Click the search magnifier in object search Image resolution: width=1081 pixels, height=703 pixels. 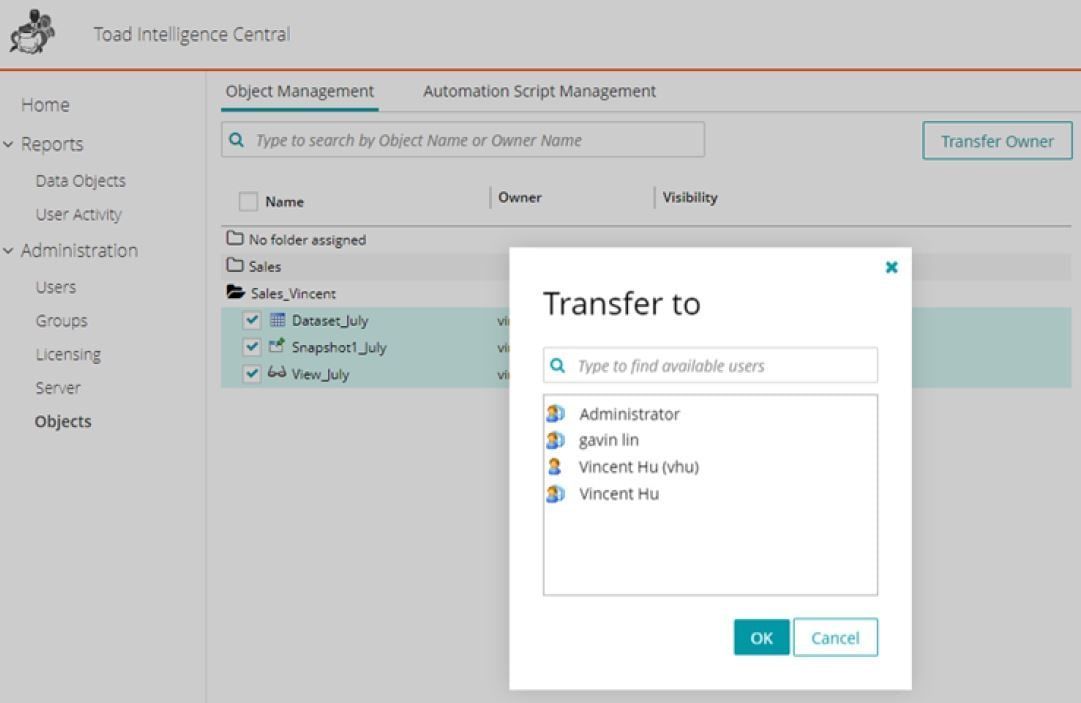coord(236,140)
